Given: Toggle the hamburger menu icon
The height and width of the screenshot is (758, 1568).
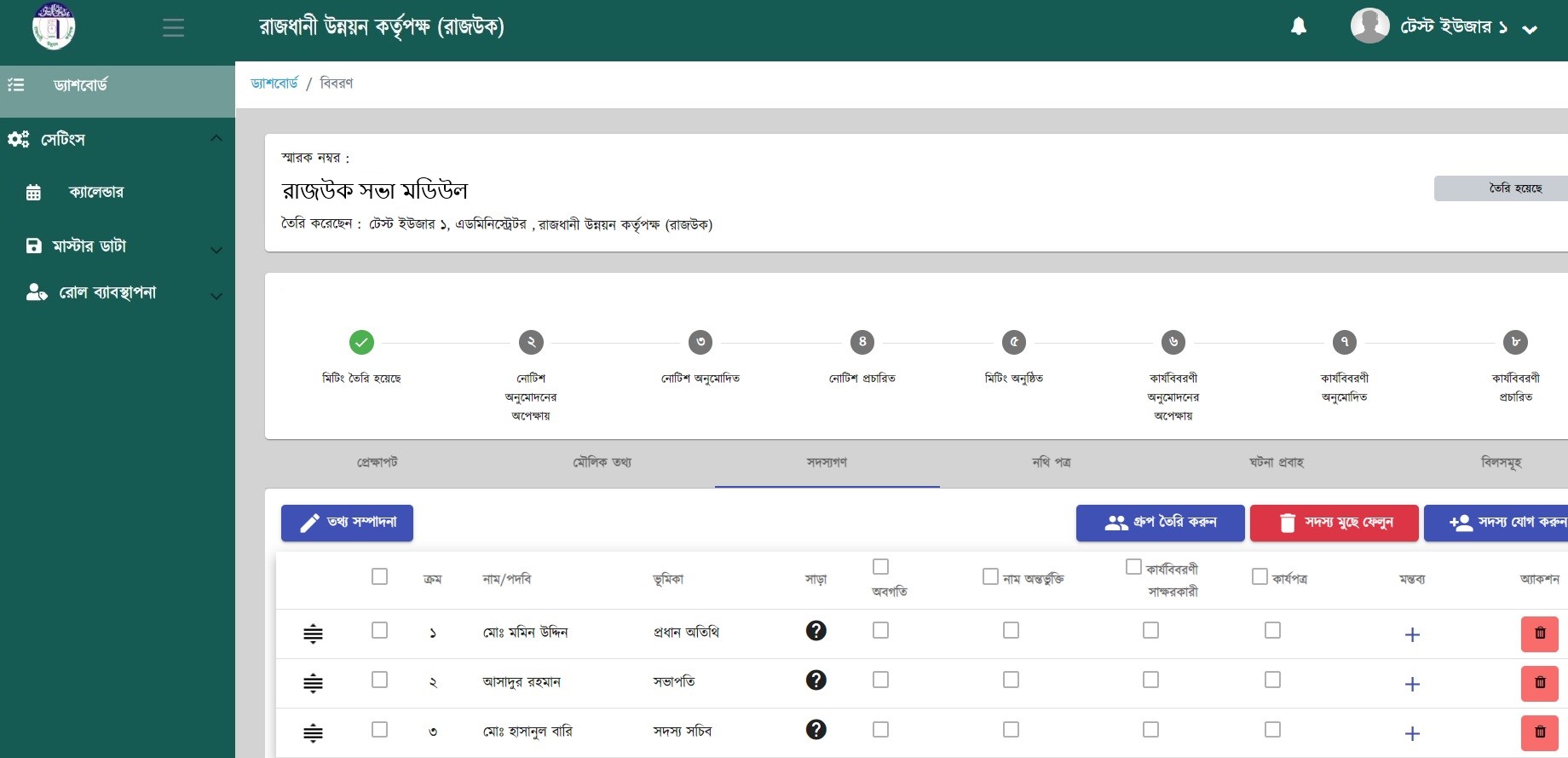Looking at the screenshot, I should pyautogui.click(x=174, y=28).
